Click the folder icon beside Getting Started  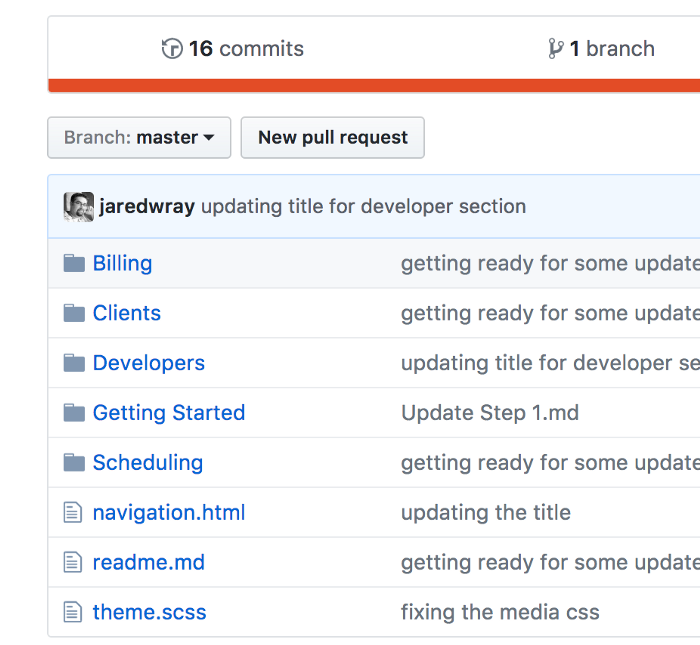pos(74,413)
